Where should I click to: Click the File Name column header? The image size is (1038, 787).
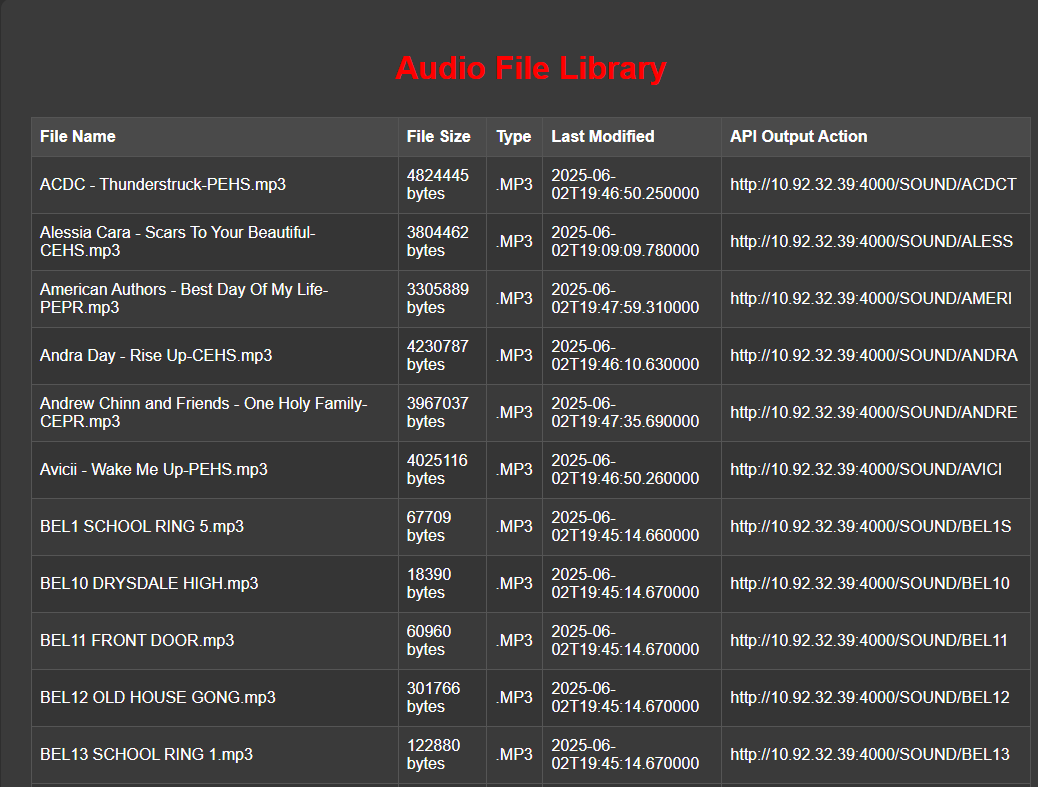click(x=78, y=136)
